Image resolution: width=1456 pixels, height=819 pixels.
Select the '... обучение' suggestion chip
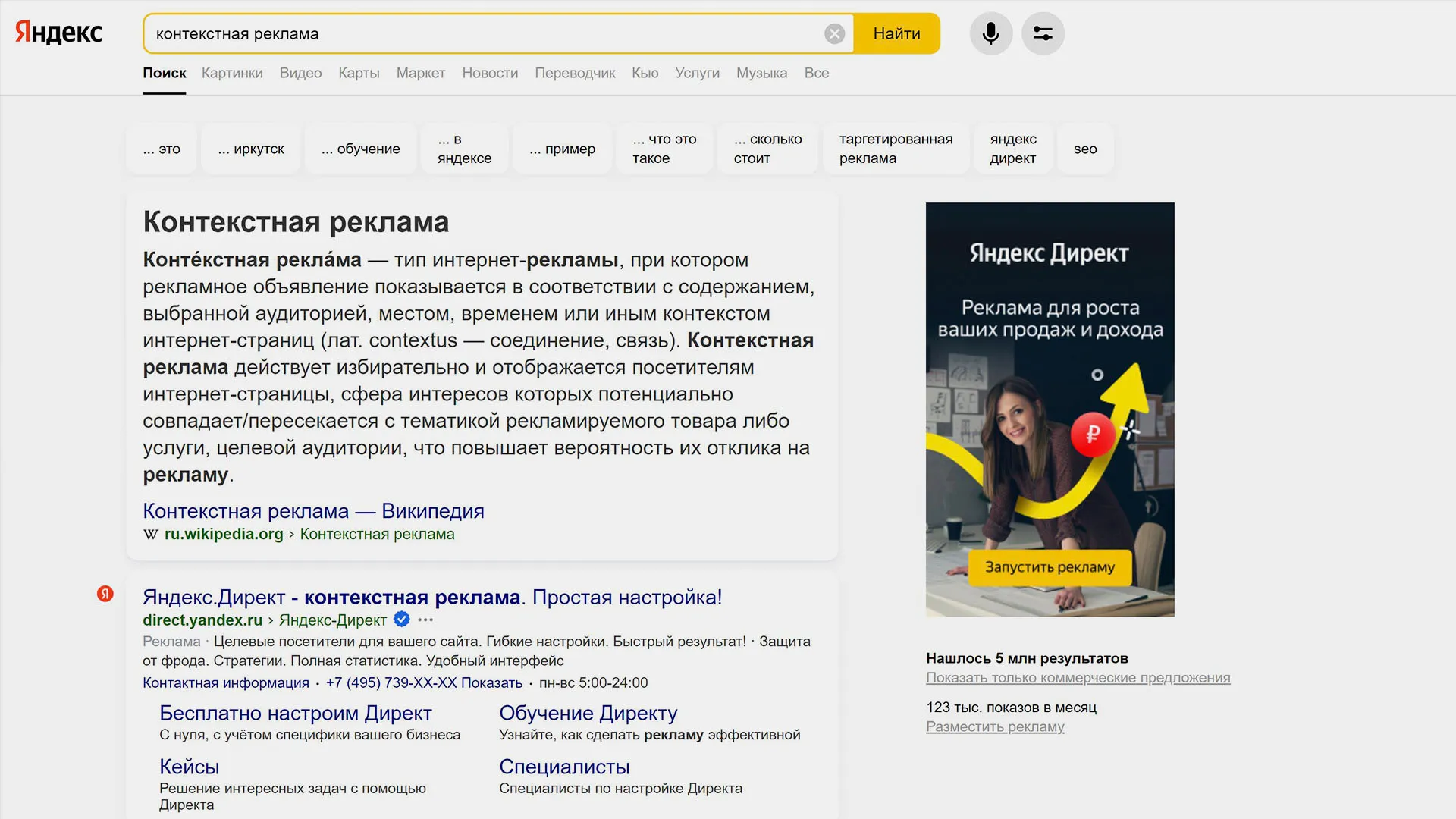(x=360, y=149)
